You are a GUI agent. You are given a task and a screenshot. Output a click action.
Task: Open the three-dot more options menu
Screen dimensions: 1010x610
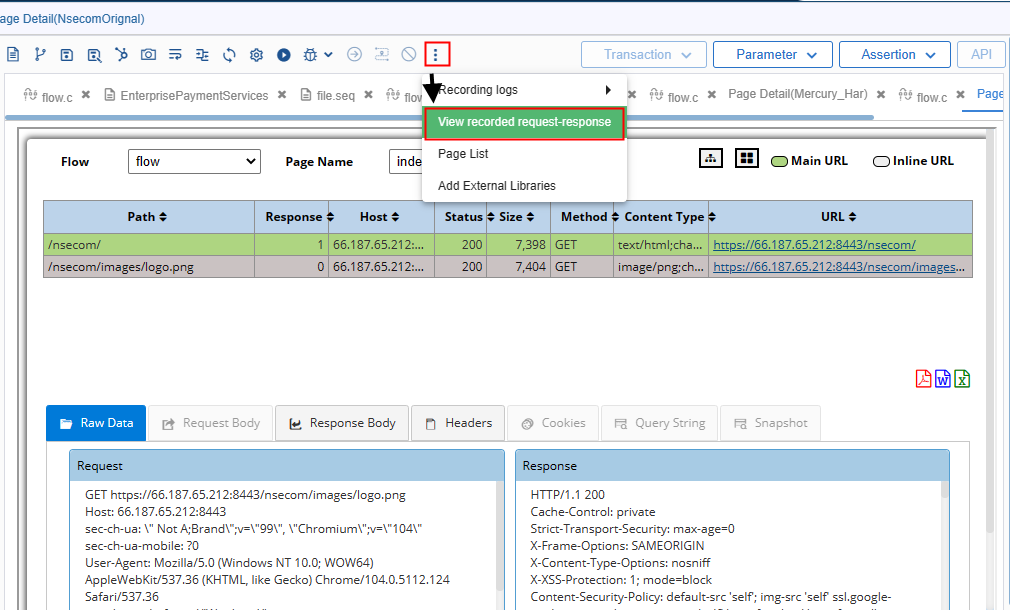tap(437, 54)
